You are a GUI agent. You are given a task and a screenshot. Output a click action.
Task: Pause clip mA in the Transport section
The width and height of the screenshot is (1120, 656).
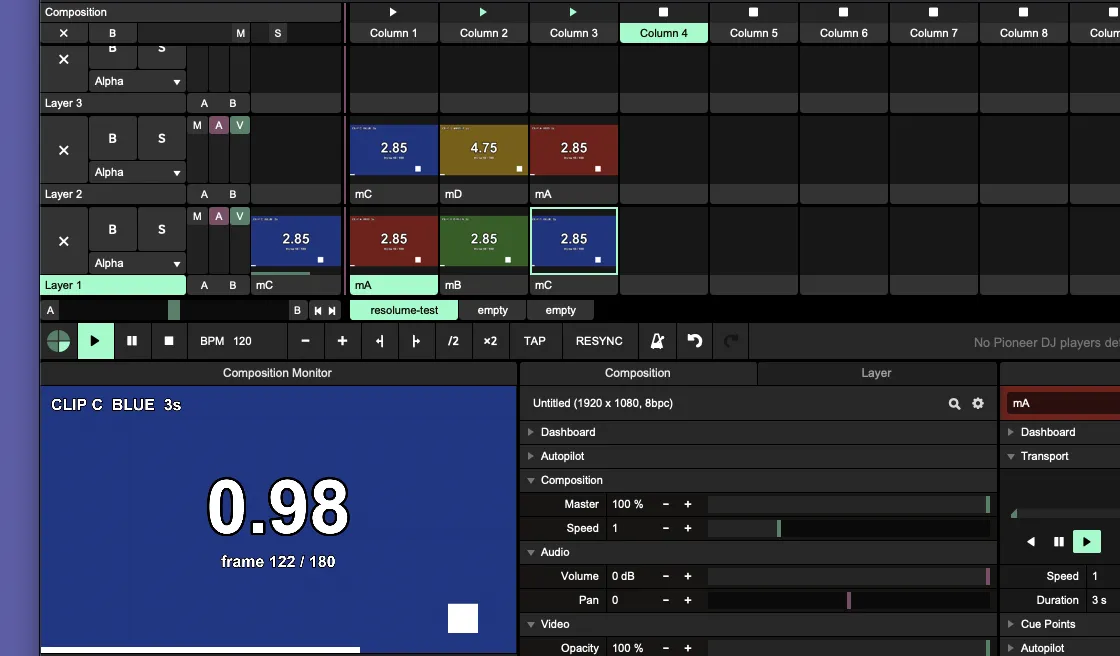[1059, 542]
